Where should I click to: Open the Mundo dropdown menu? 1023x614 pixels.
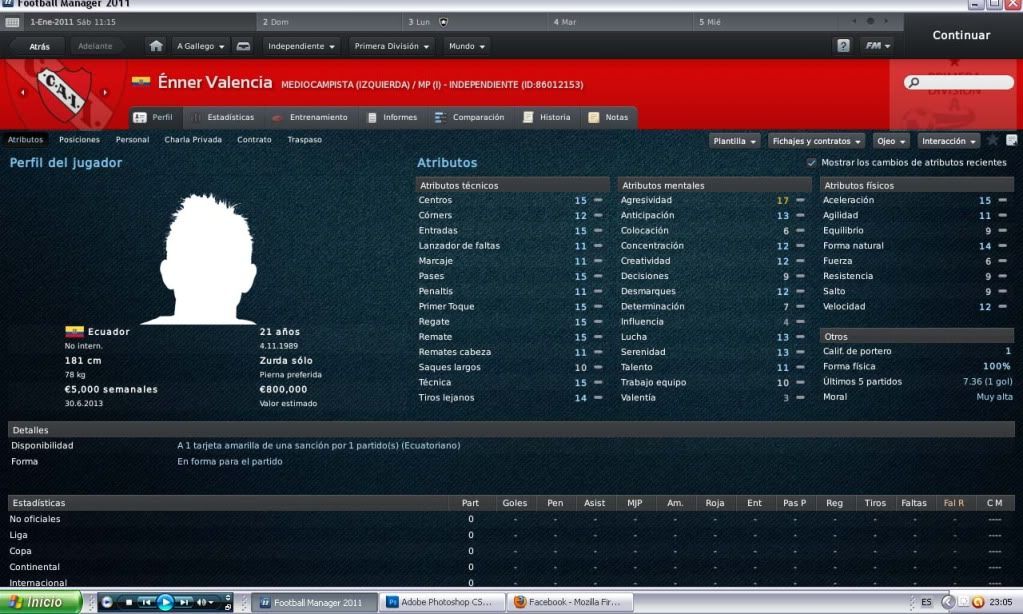click(466, 46)
